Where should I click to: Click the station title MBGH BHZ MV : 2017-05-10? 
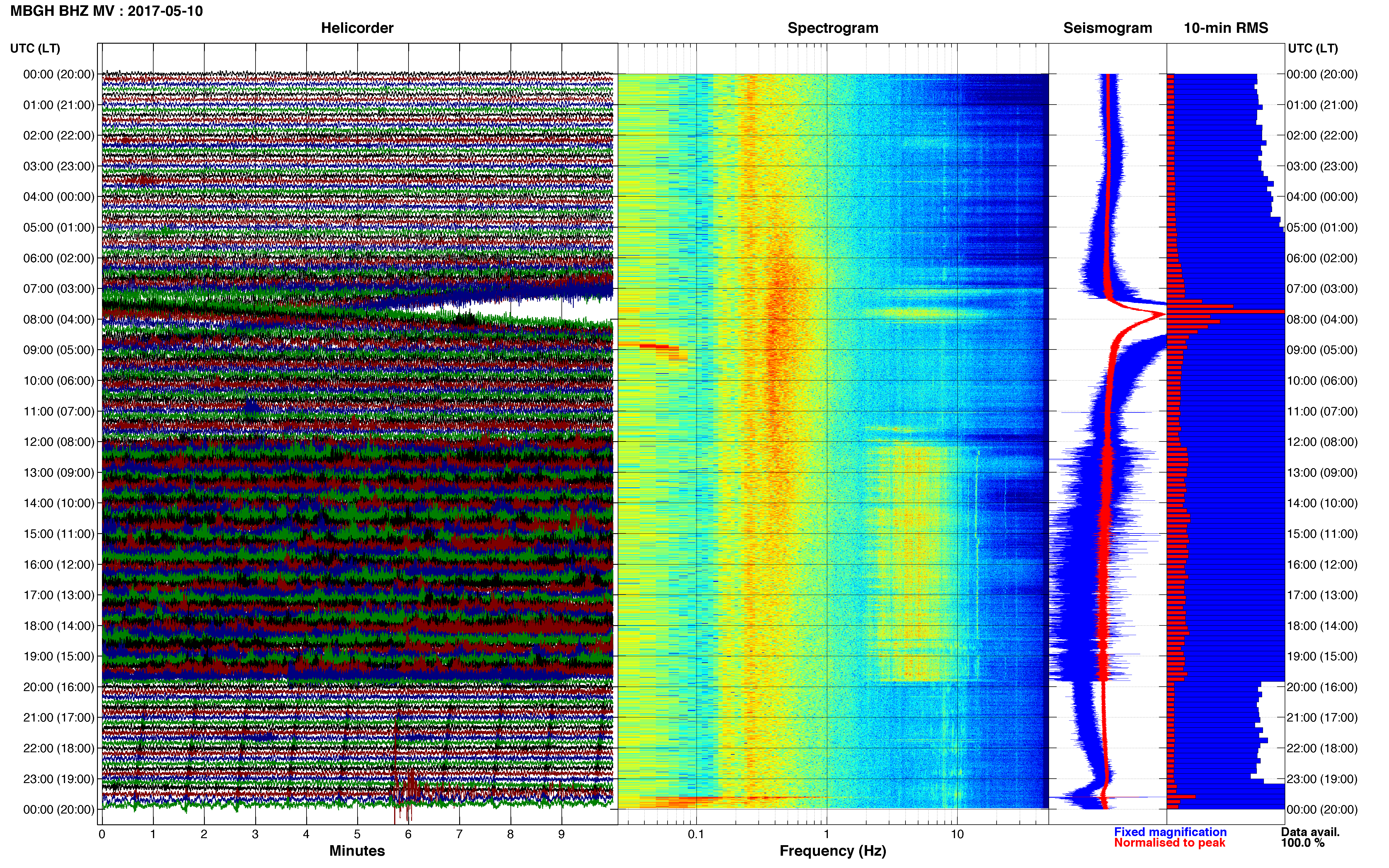[x=106, y=11]
